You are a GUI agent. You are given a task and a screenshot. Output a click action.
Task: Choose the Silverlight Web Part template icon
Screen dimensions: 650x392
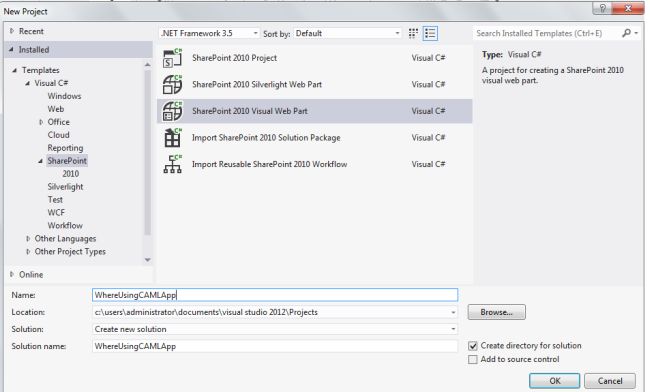tap(172, 85)
